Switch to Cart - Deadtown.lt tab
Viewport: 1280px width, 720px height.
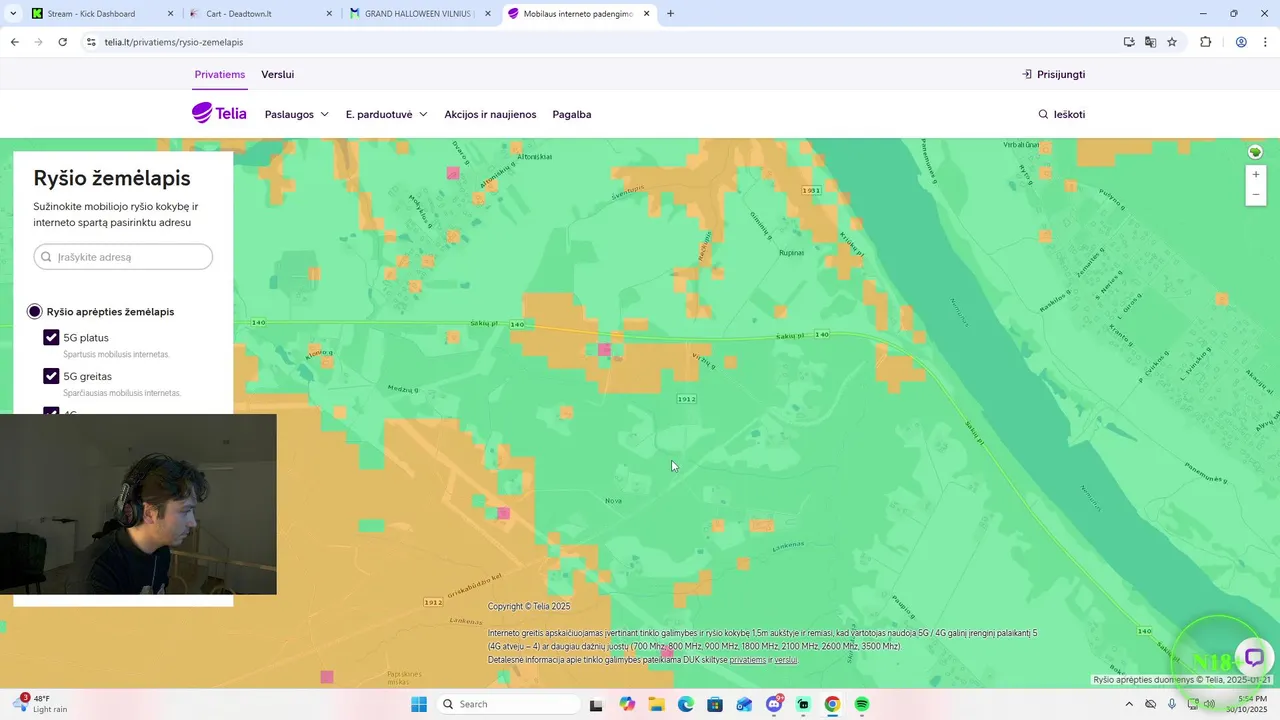260,14
